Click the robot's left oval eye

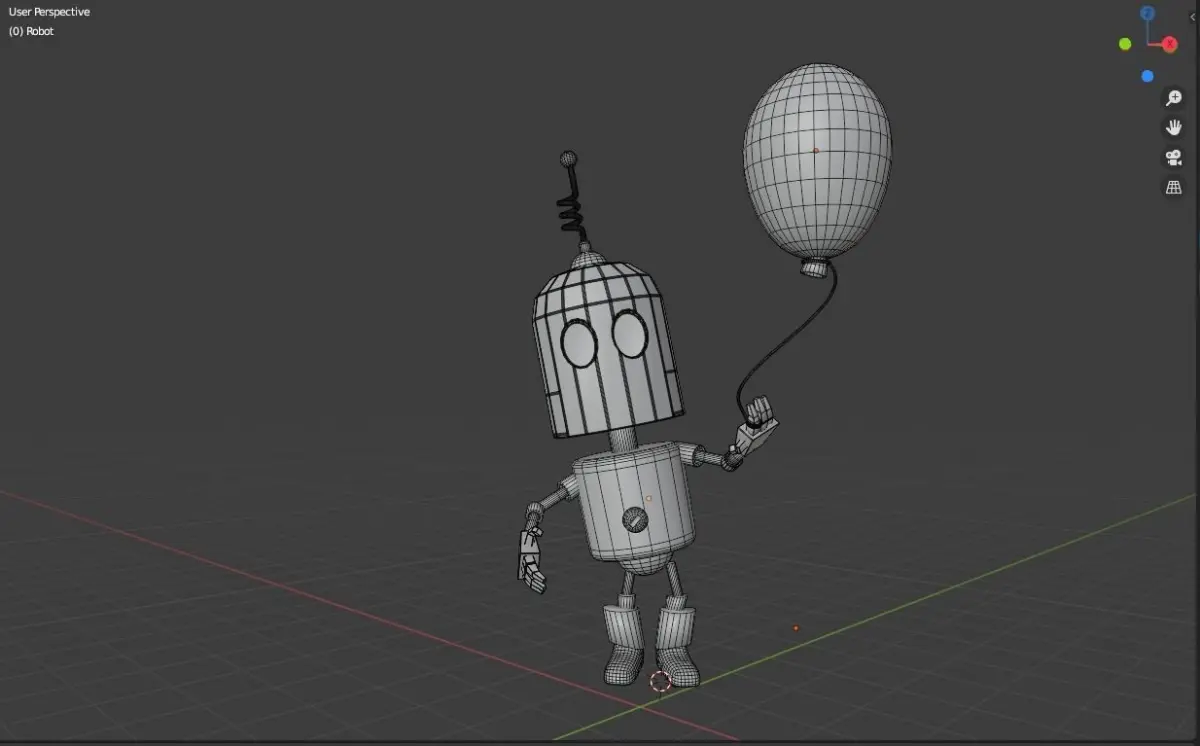tap(579, 342)
